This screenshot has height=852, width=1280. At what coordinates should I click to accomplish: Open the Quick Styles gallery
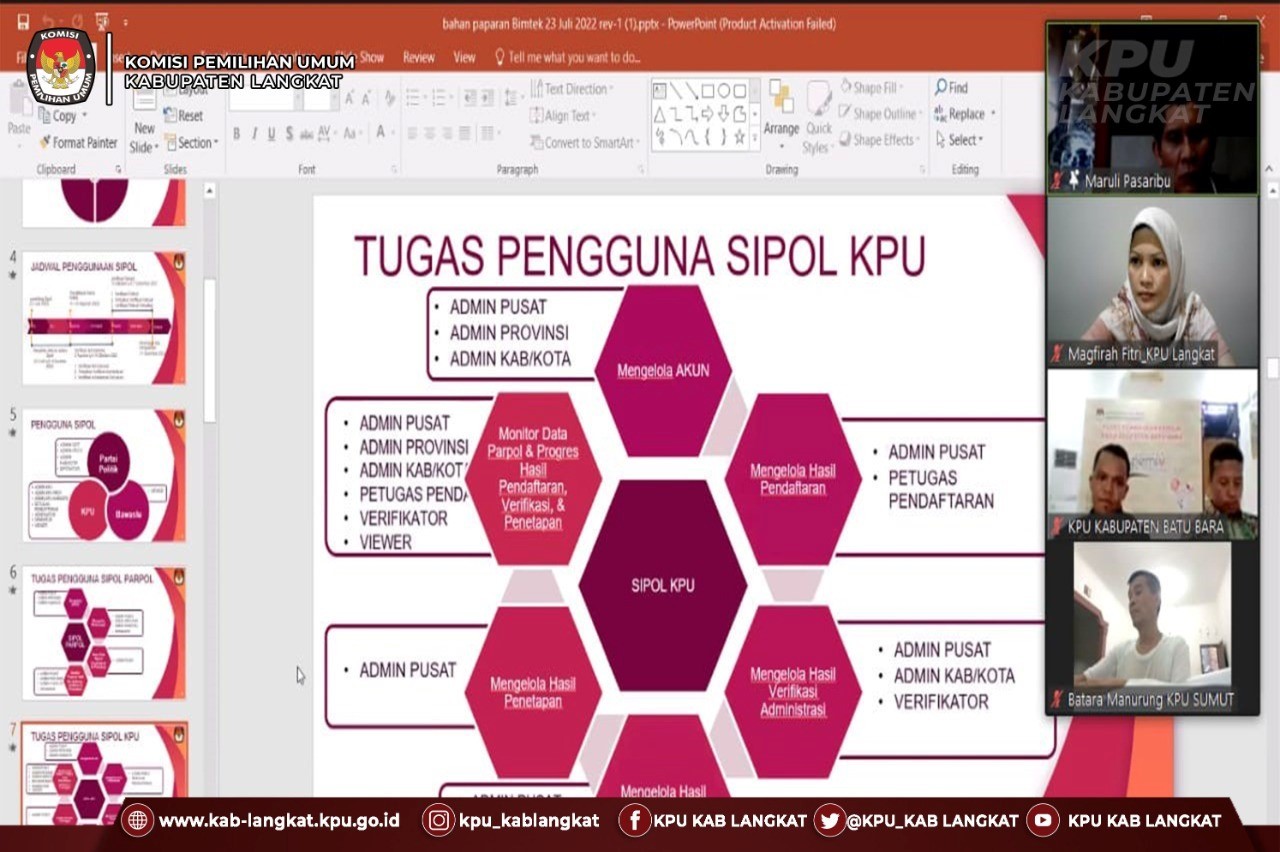(819, 116)
